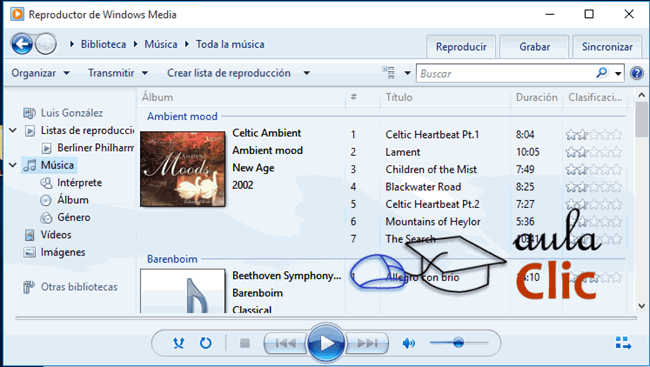Toggle repeat playback
650x367 pixels.
(x=206, y=343)
